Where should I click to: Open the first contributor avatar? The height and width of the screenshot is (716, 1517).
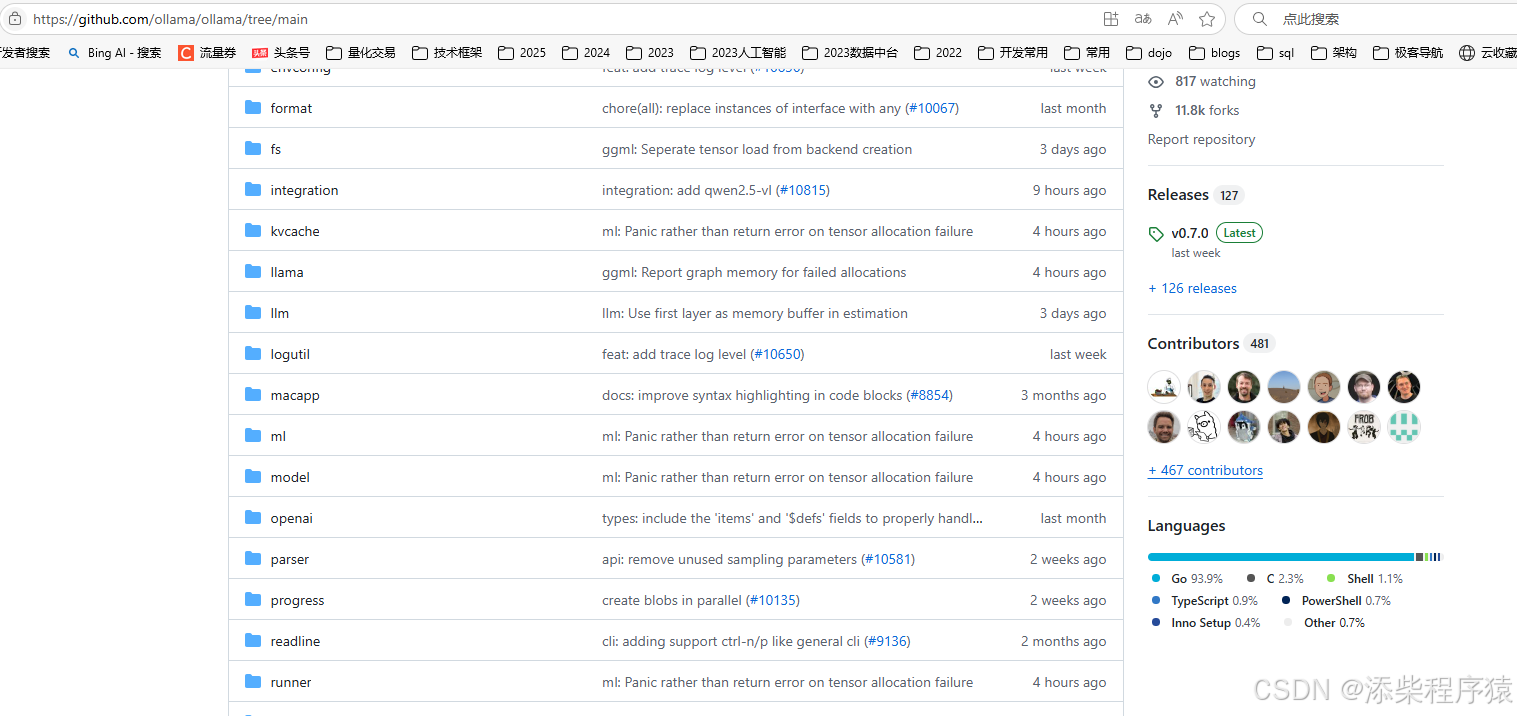pos(1164,387)
